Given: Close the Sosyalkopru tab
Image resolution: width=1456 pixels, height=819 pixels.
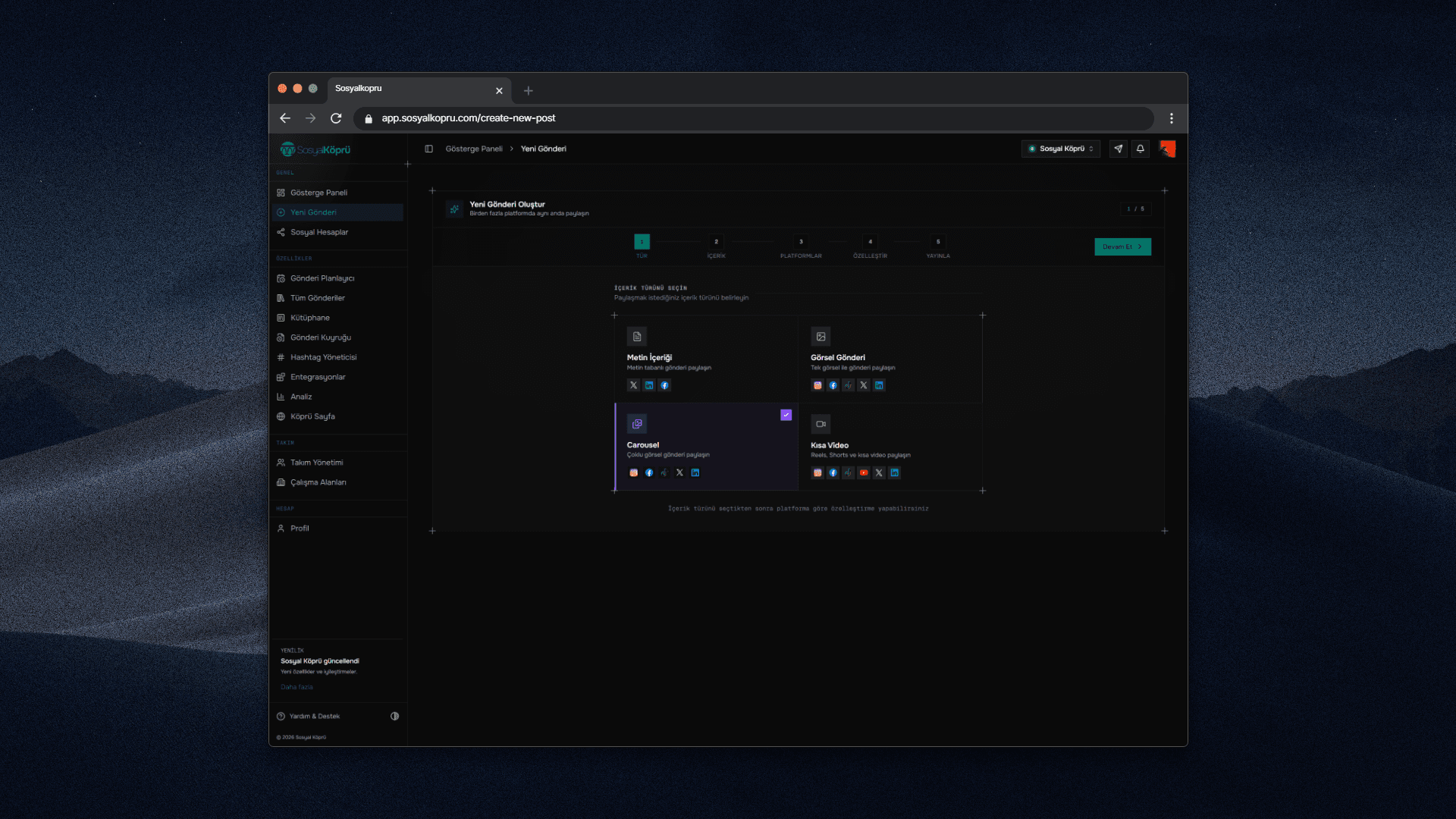Looking at the screenshot, I should tap(499, 91).
